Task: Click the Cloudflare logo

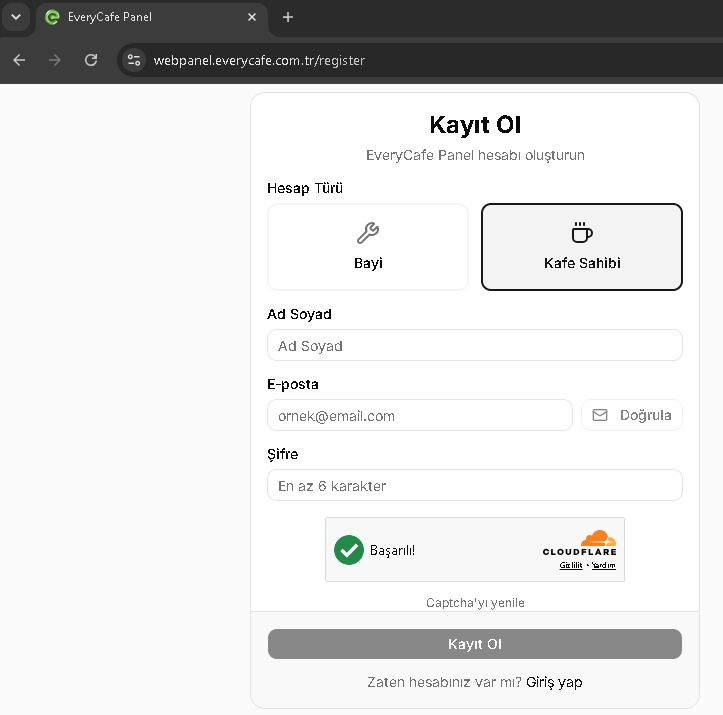Action: point(580,543)
